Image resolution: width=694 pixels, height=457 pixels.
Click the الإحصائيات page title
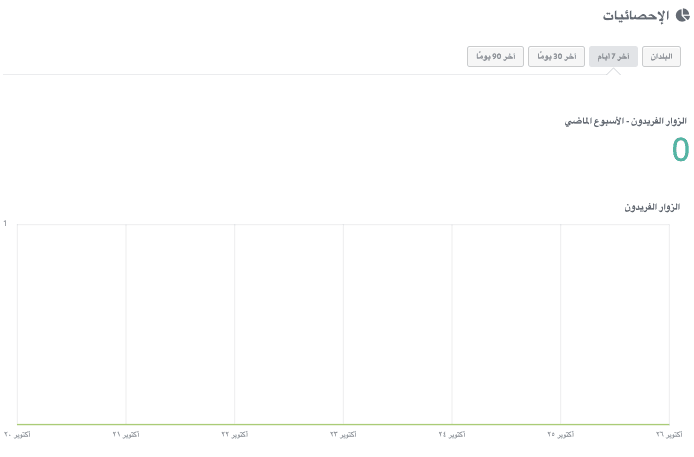[637, 17]
